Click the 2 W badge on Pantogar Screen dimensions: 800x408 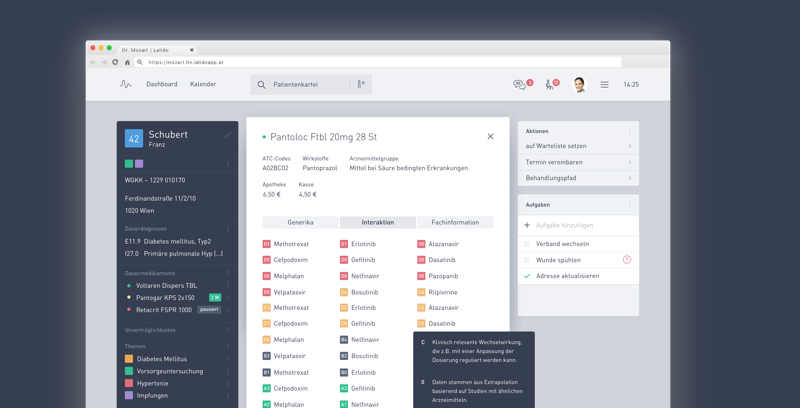[x=215, y=298]
